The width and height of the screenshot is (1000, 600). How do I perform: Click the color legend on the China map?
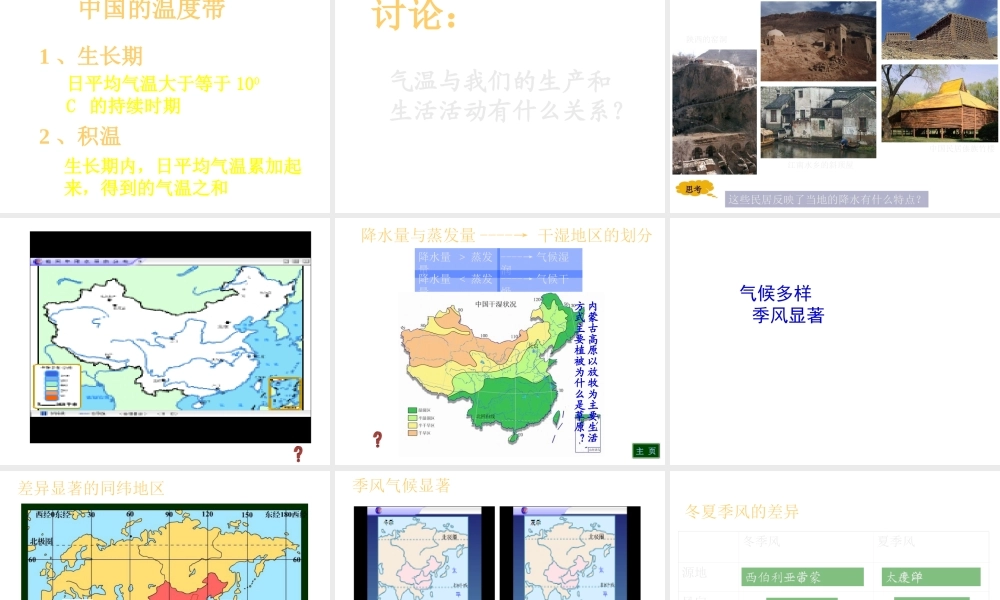(x=57, y=386)
